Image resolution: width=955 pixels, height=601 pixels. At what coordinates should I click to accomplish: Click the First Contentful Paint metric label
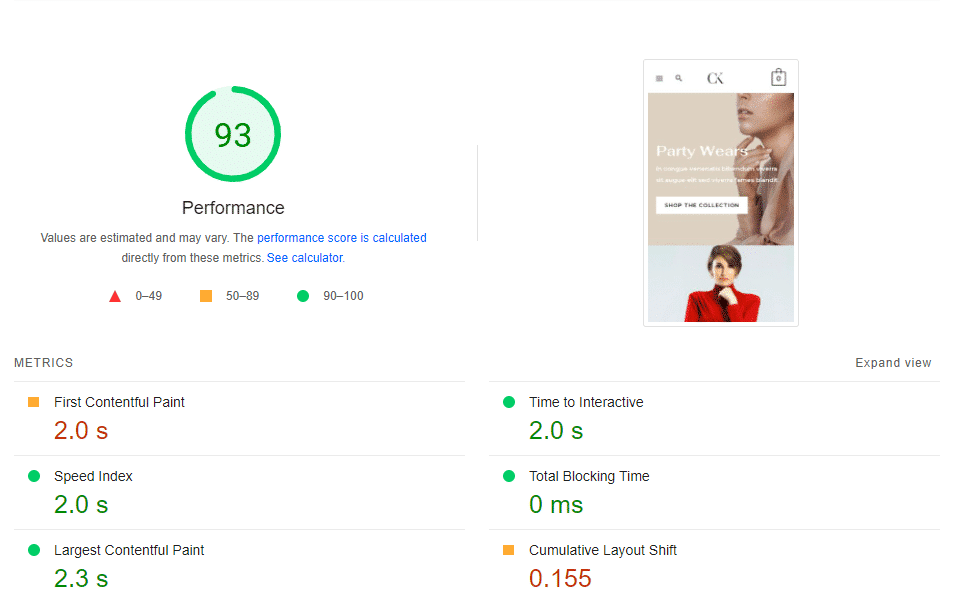(x=119, y=401)
